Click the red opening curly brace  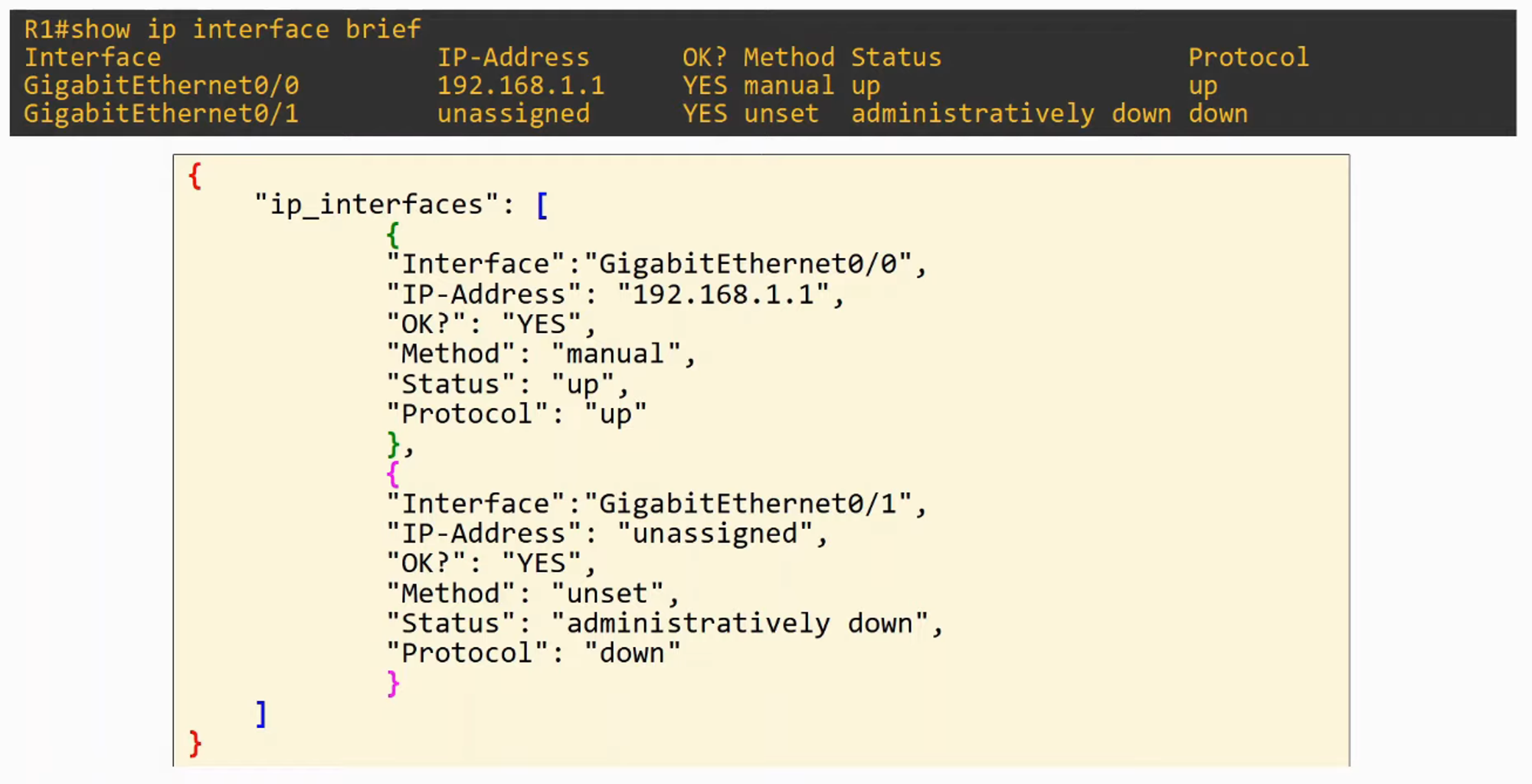pos(195,176)
